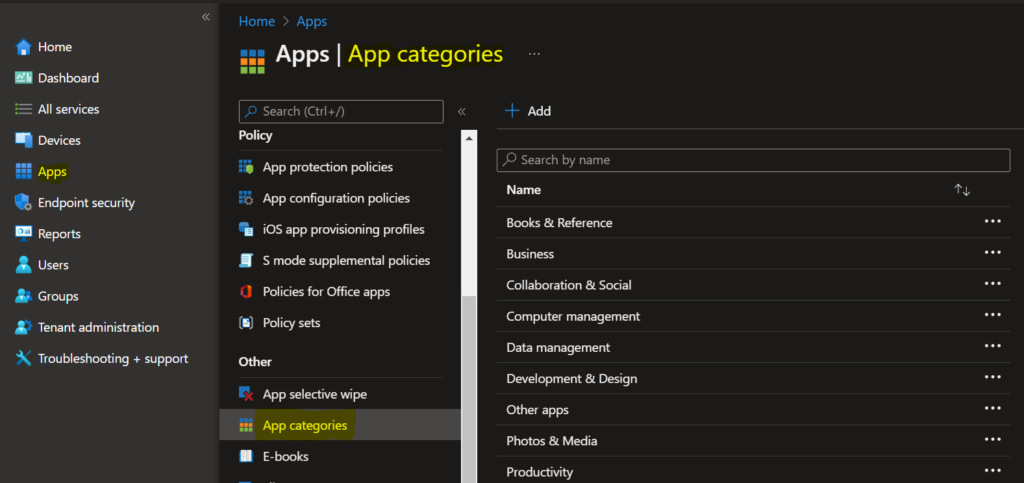Click the Groups people icon
This screenshot has width=1024, height=483.
click(x=24, y=296)
